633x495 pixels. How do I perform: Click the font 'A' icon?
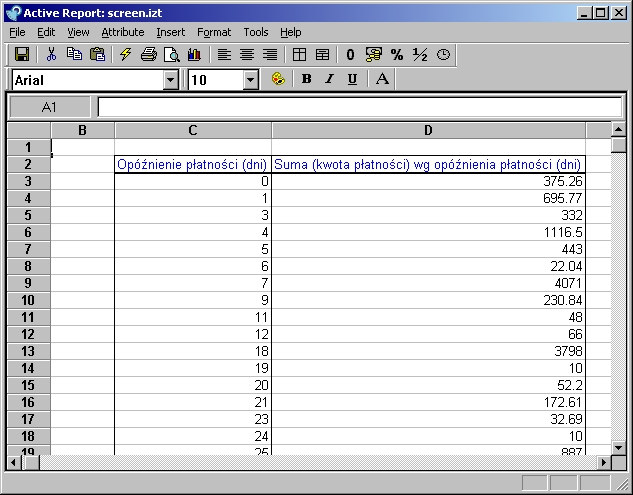382,79
